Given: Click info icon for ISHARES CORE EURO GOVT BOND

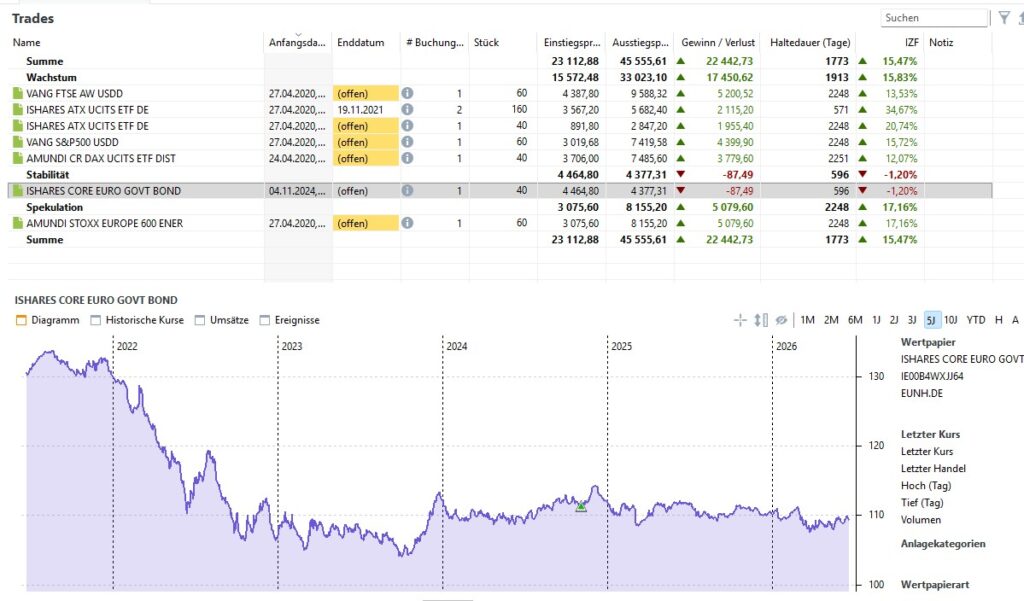Looking at the screenshot, I should [407, 191].
